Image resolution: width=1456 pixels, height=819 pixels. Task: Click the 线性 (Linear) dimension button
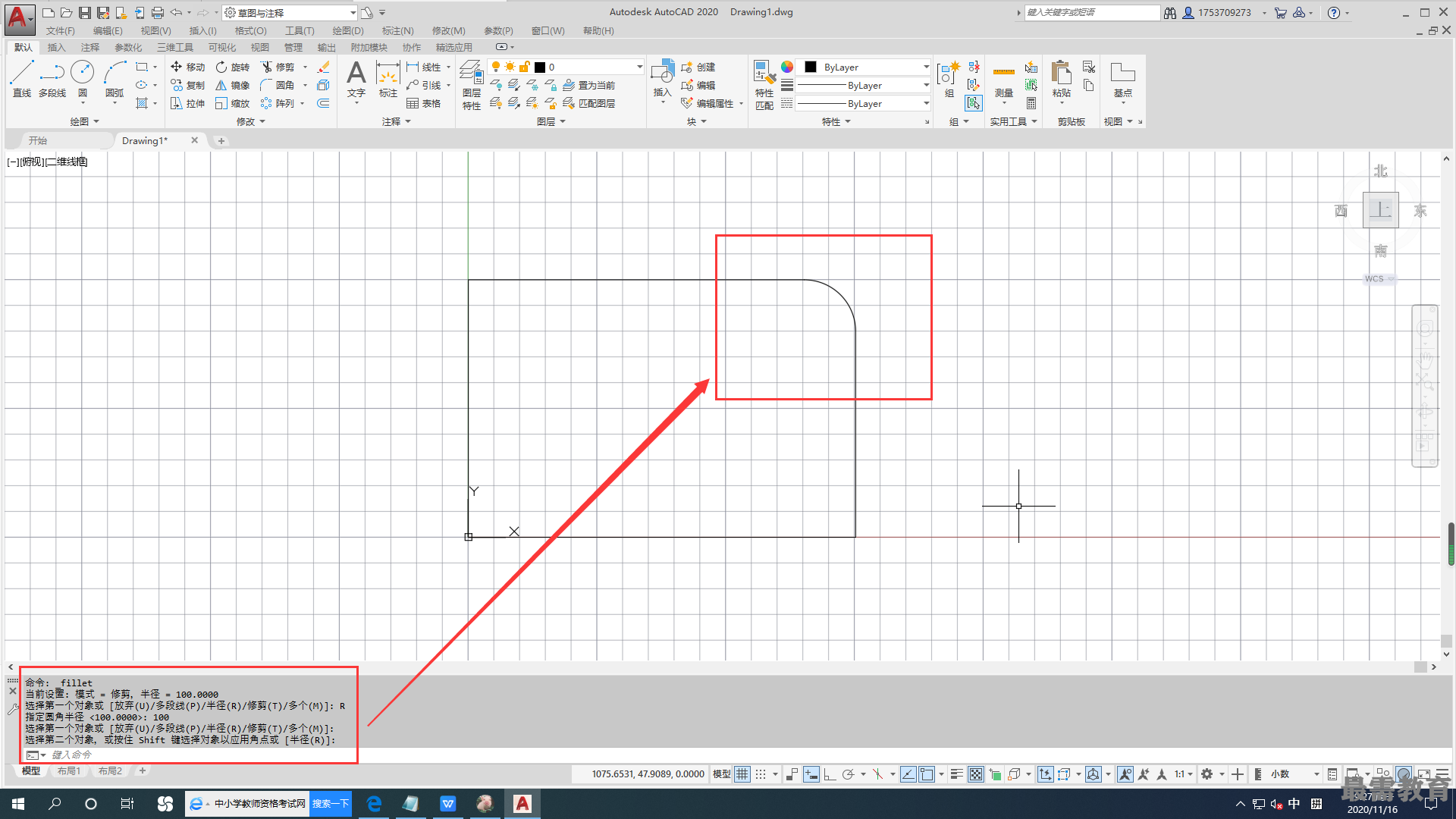424,67
